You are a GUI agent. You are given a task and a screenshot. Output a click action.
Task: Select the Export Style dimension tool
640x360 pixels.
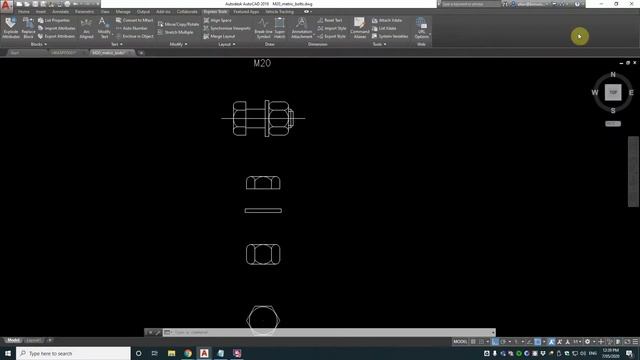332,36
